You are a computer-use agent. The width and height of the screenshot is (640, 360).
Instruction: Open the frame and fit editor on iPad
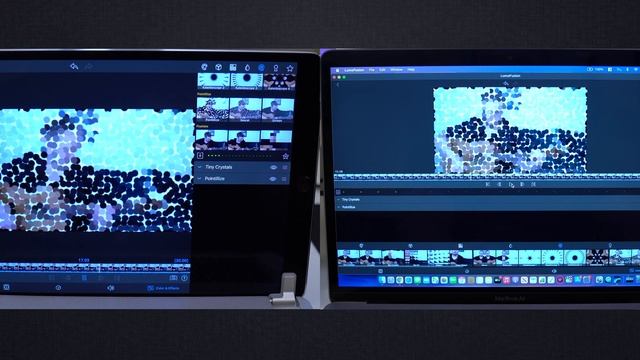click(x=6, y=287)
